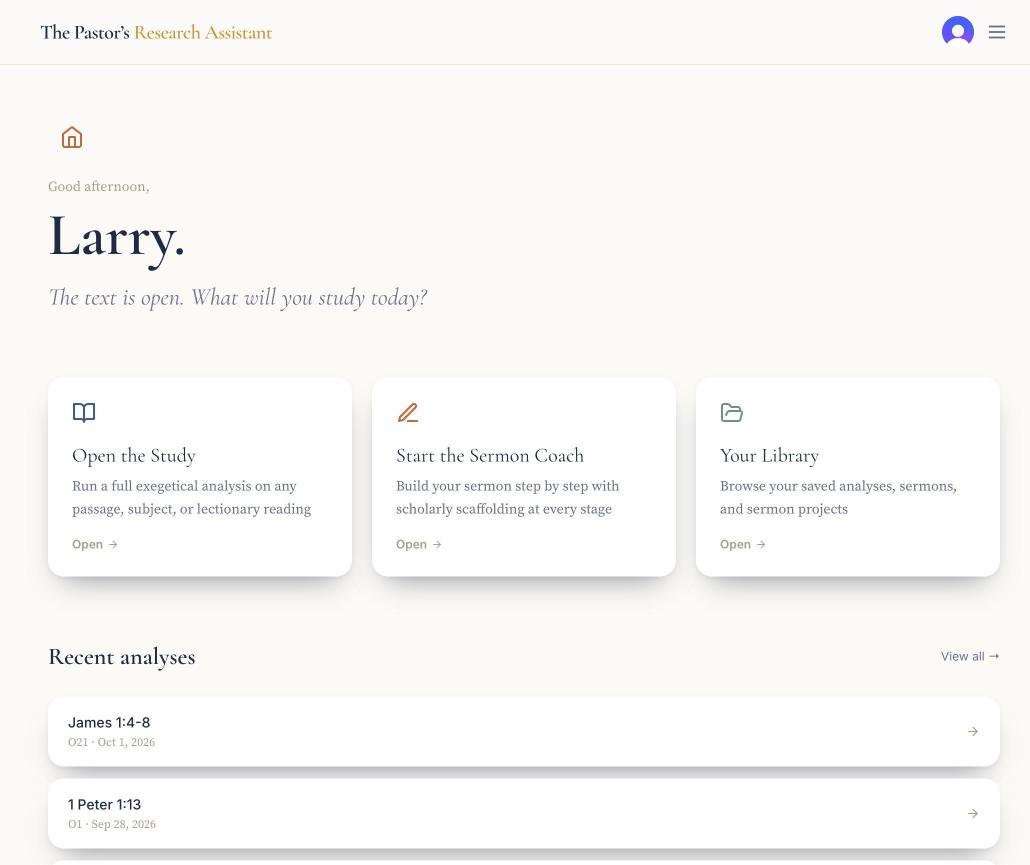Click the exegetical analysis description text

pos(192,497)
